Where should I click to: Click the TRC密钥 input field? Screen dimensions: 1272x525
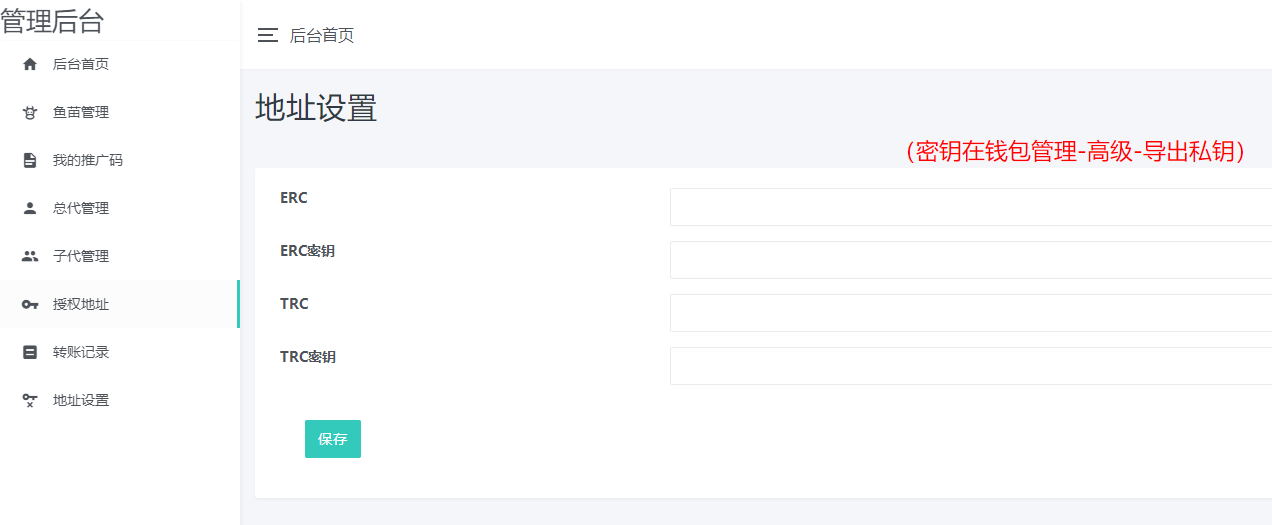(x=970, y=366)
